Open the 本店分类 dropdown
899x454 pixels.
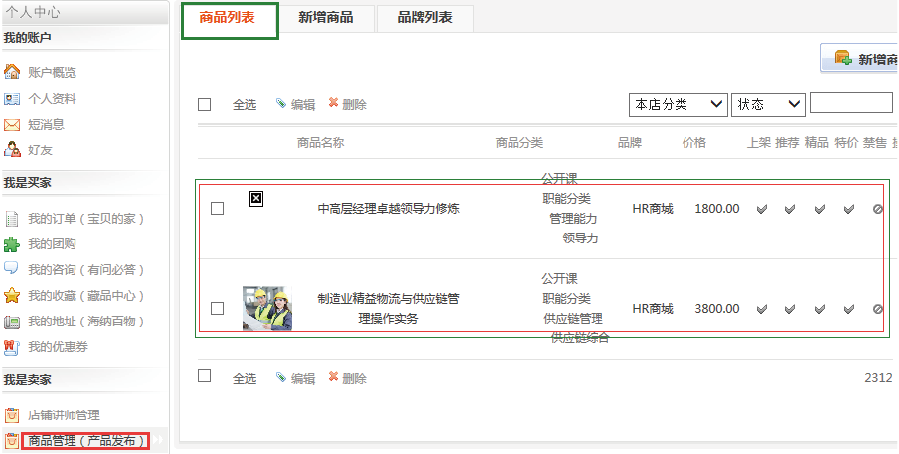click(x=677, y=104)
